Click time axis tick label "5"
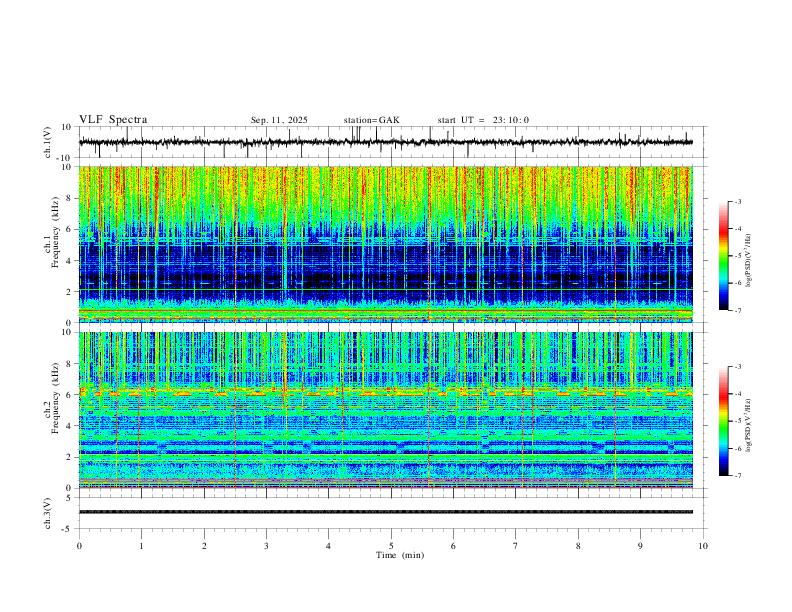Viewport: 792px width, 612px height. (x=391, y=546)
